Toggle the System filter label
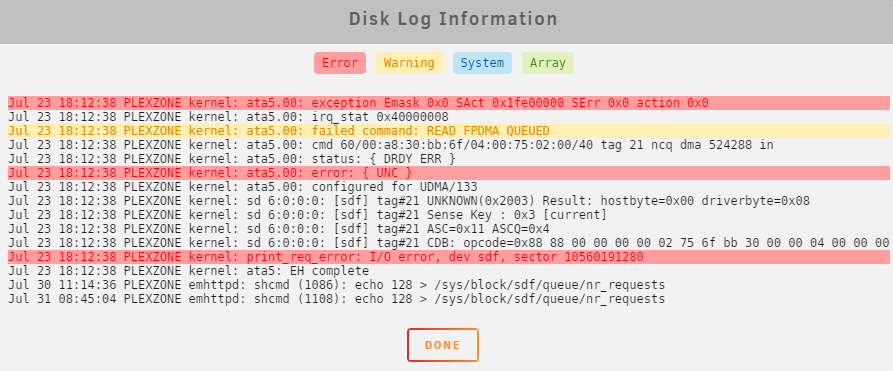Screen dimensions: 893x371 click(482, 63)
